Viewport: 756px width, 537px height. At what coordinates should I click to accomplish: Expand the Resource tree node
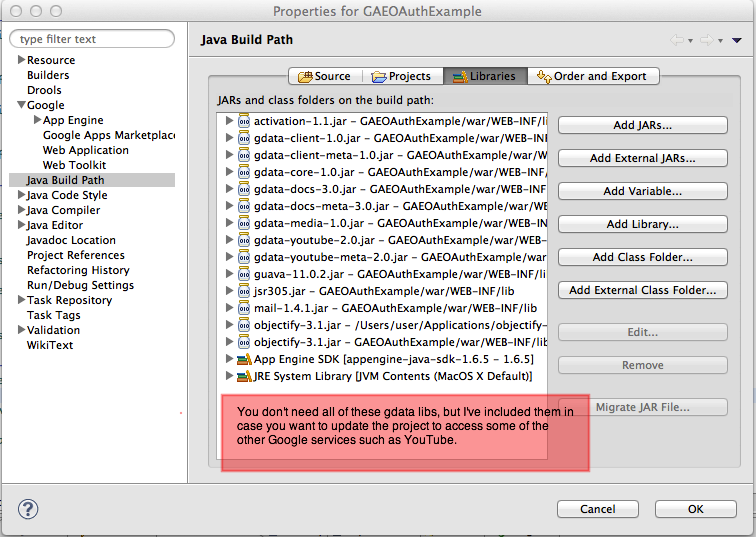click(x=21, y=59)
